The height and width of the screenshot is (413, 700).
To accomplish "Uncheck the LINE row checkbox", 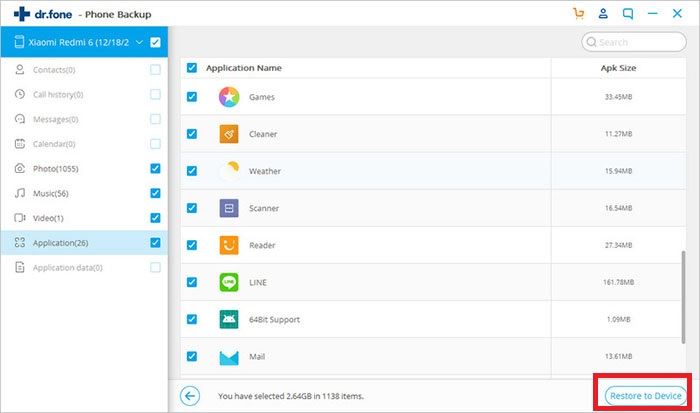I will [192, 282].
